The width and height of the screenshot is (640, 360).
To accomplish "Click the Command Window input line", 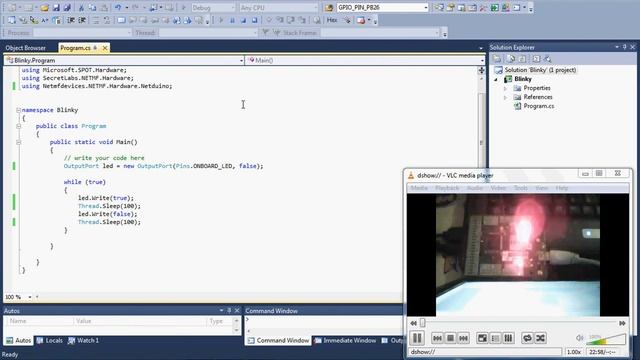I will click(x=324, y=320).
